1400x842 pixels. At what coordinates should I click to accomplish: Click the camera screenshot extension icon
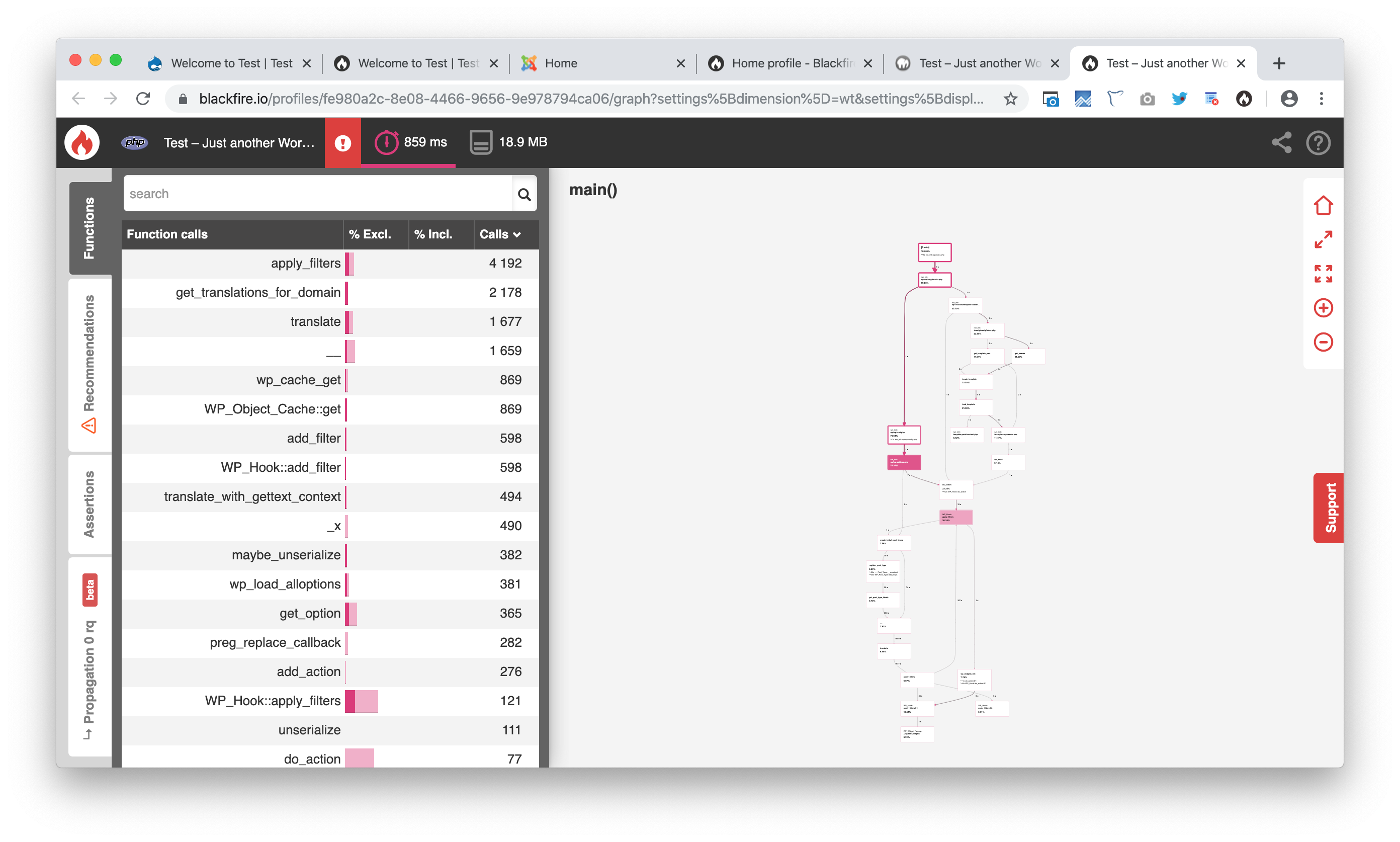click(1147, 99)
